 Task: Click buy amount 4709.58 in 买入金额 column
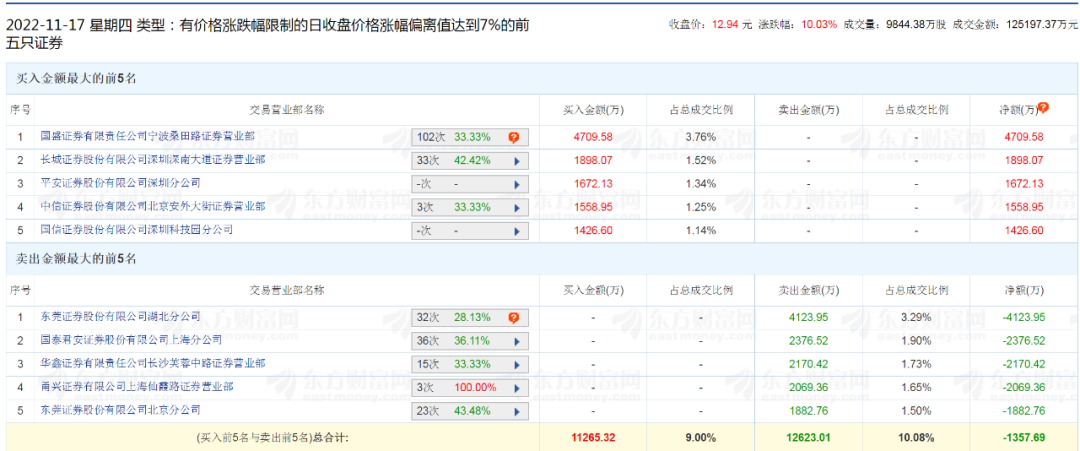pos(592,137)
